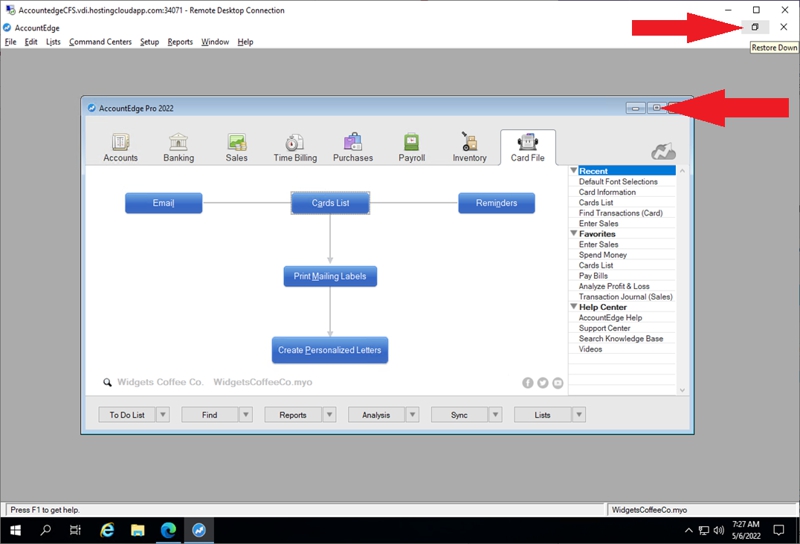Viewport: 800px width, 544px height.
Task: Click the cloud sync icon
Action: pos(663,152)
